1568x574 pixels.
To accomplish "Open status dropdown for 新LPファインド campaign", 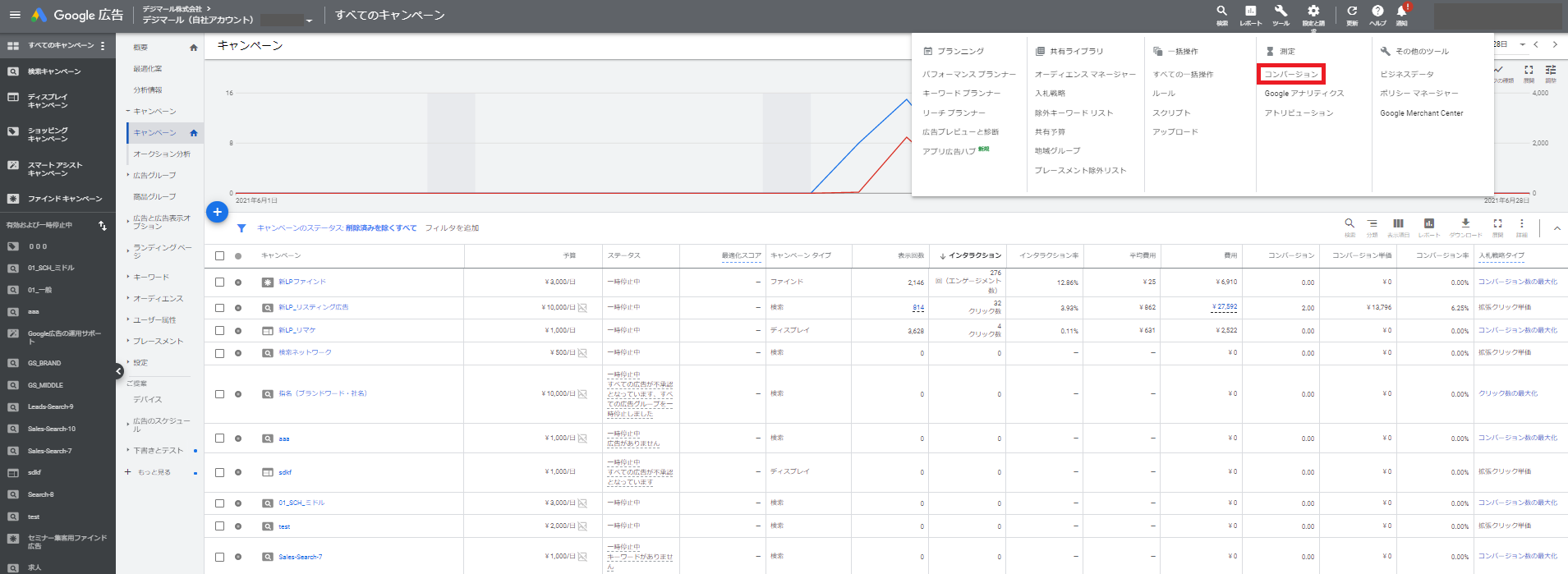I will [238, 282].
